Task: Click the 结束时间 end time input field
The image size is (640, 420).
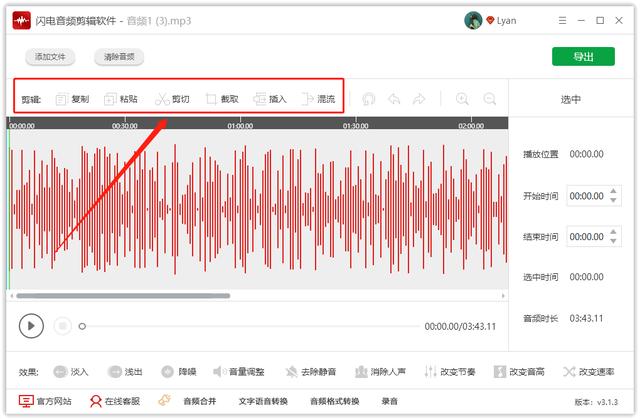Action: tap(594, 237)
